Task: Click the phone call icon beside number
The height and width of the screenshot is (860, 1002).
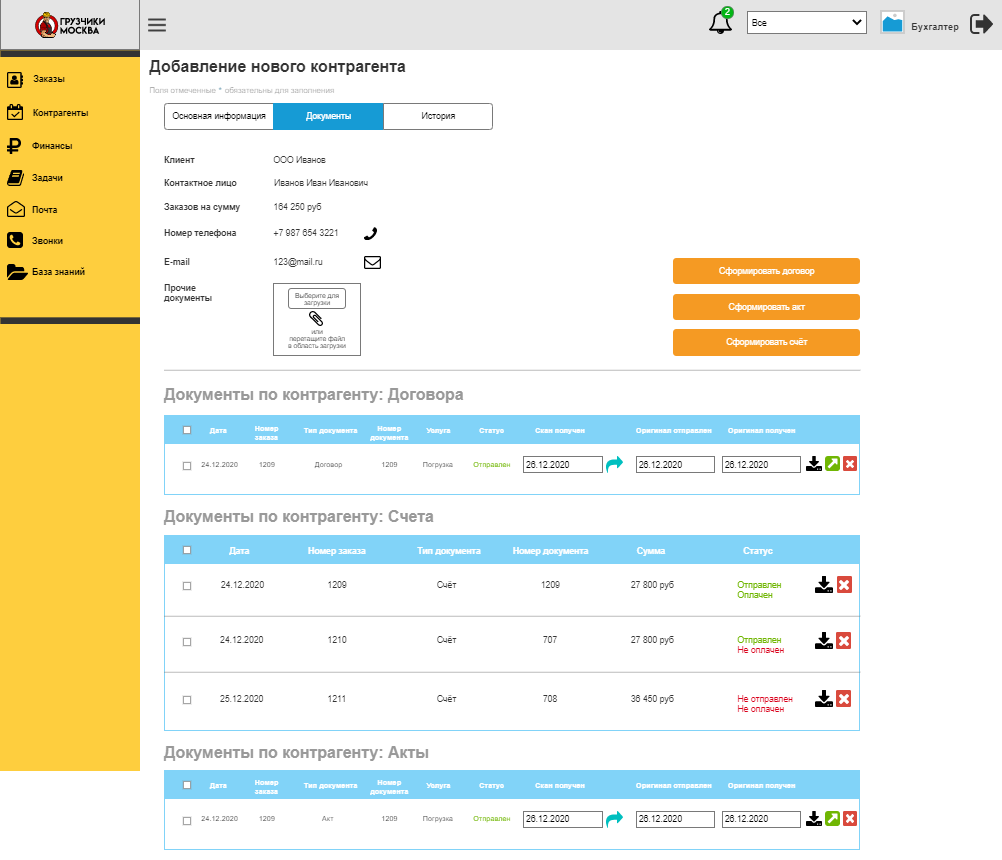Action: pos(370,233)
